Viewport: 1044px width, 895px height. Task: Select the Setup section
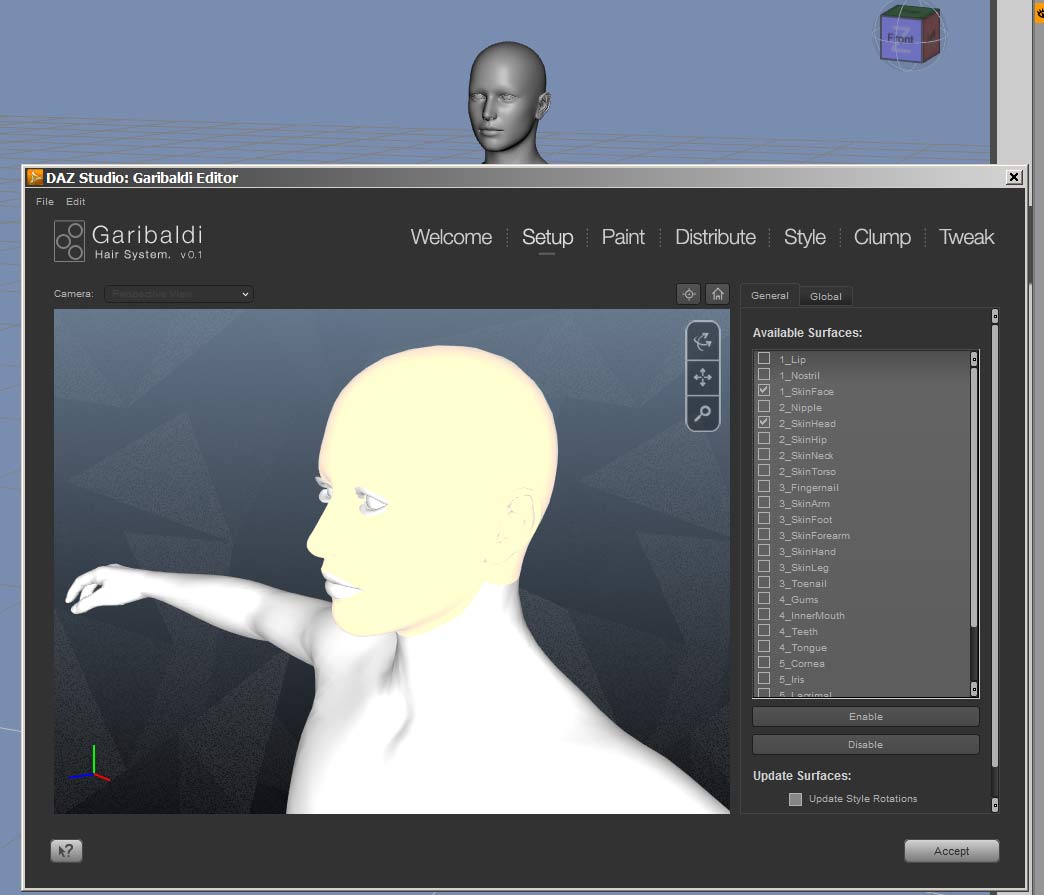pos(547,237)
